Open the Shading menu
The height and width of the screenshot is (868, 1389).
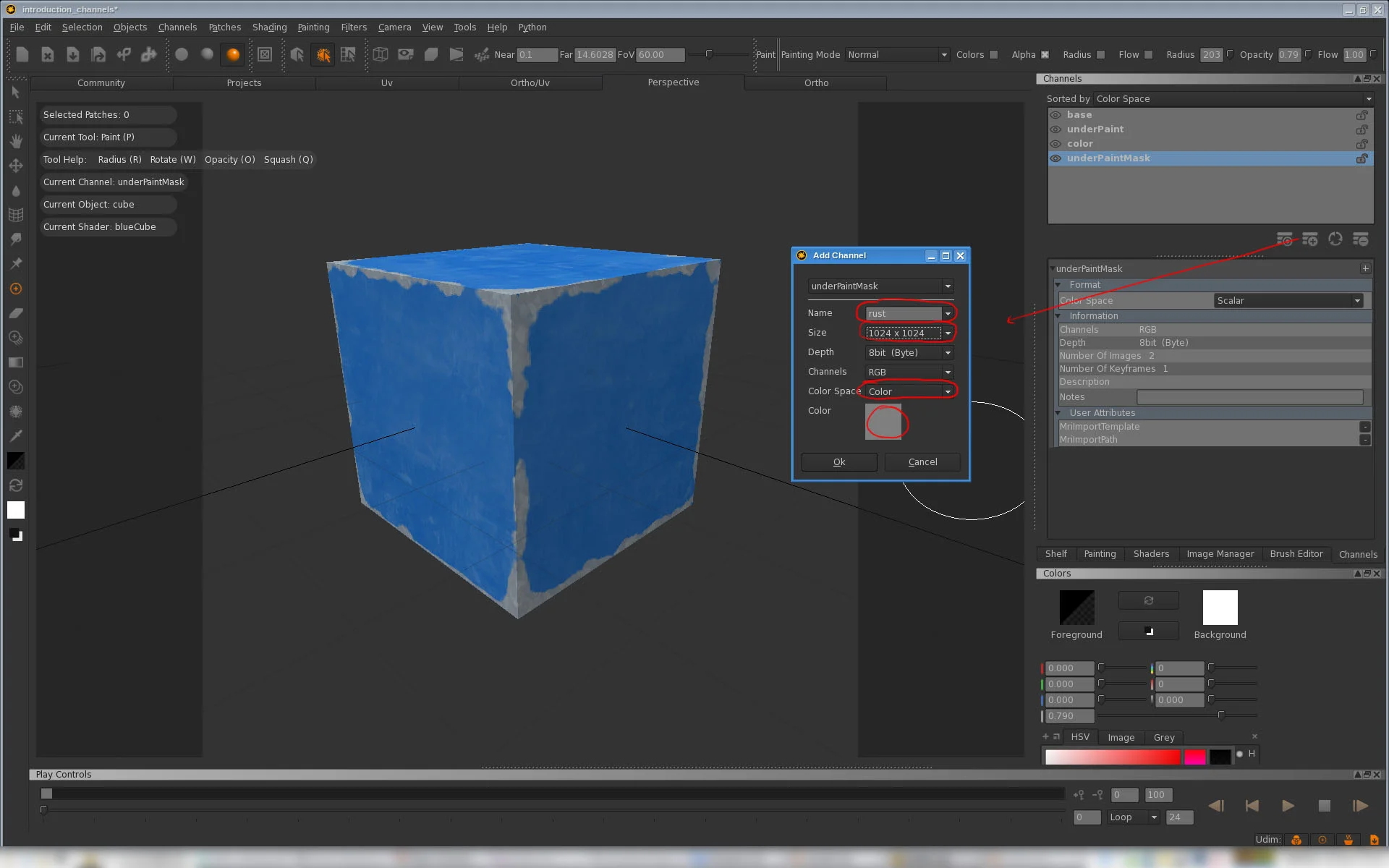click(x=269, y=27)
